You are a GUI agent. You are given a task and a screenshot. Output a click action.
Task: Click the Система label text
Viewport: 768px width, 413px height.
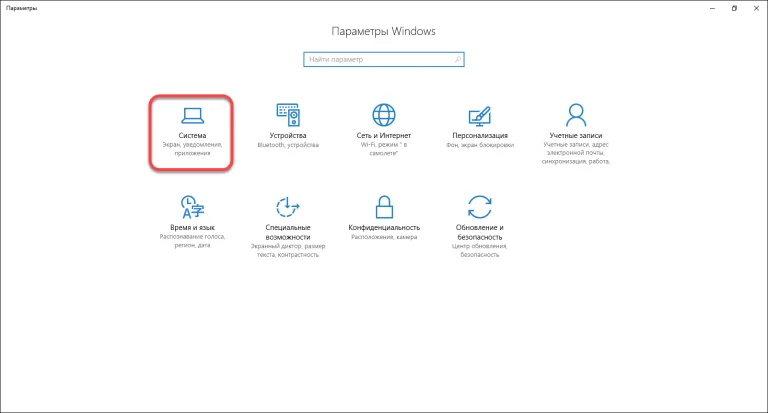click(x=192, y=135)
